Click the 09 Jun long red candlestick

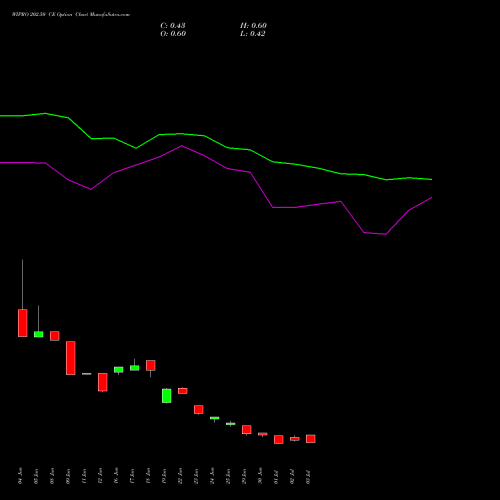pyautogui.click(x=71, y=358)
